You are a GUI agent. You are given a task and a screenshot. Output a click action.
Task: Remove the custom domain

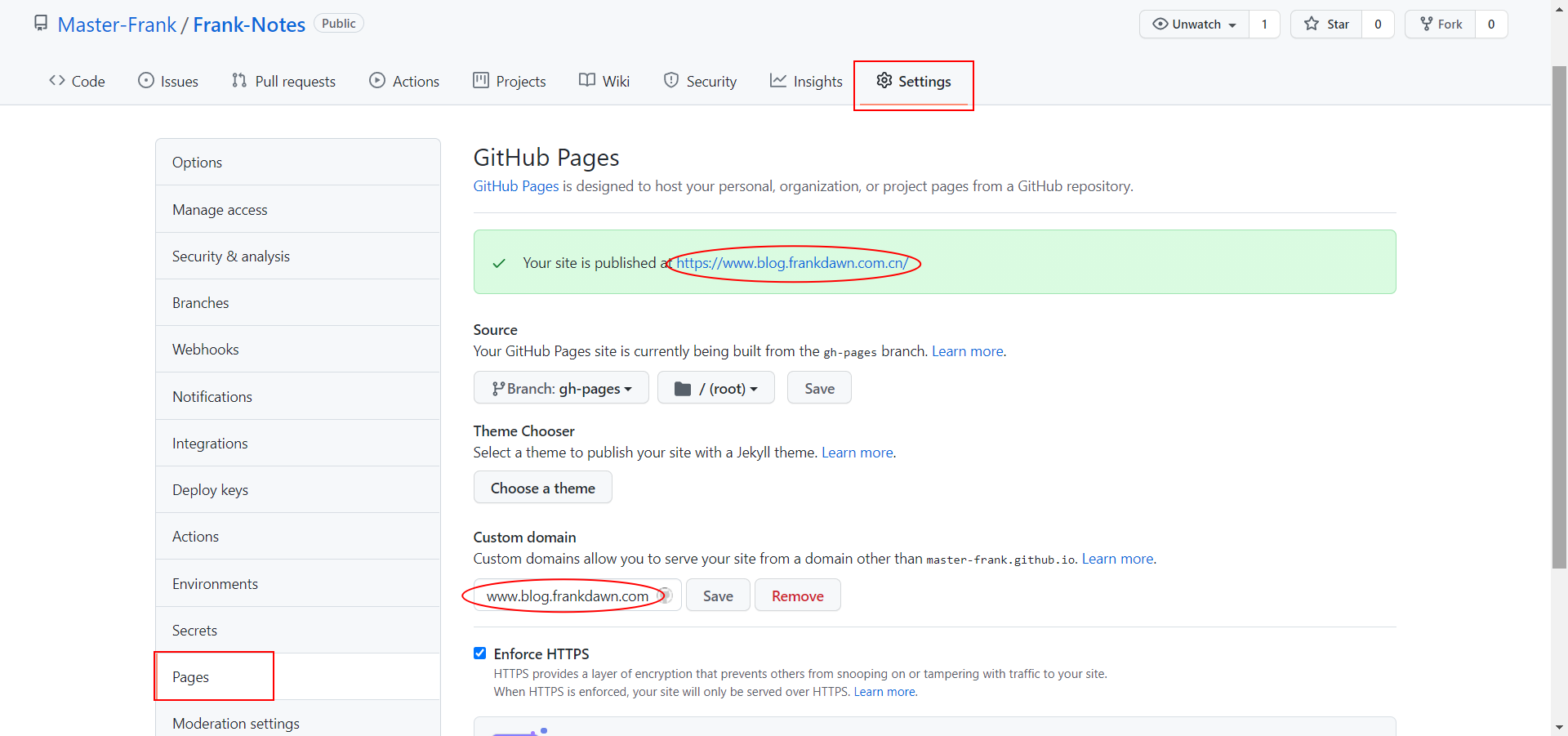(x=798, y=595)
